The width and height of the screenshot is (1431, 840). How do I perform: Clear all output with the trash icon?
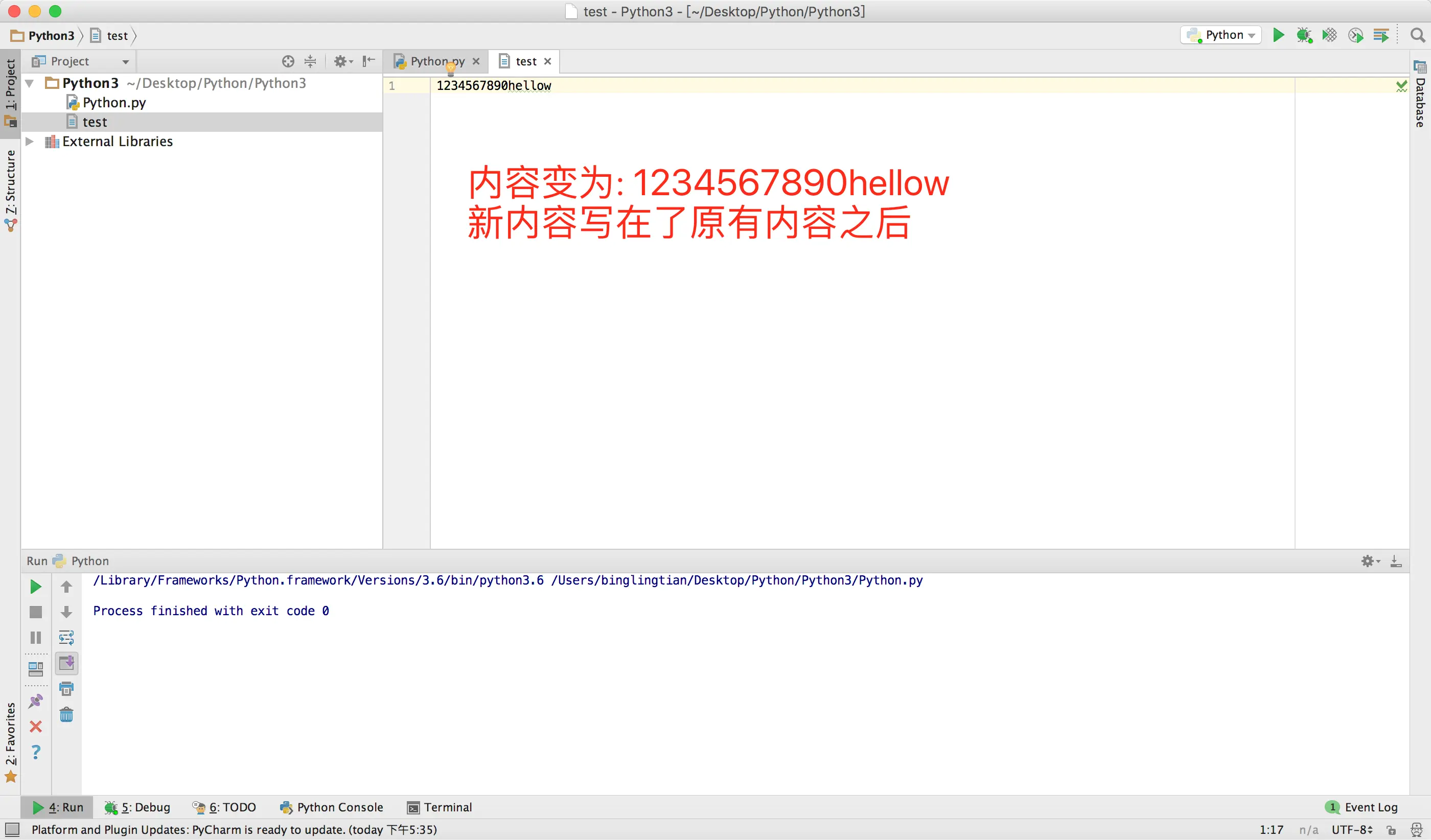pos(66,714)
